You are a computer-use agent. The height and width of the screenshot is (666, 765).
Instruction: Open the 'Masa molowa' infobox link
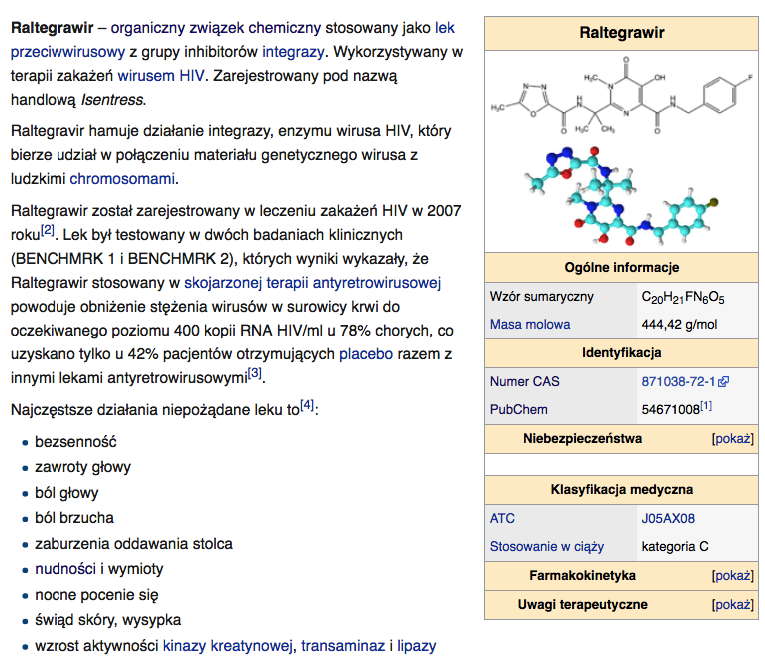tap(530, 324)
